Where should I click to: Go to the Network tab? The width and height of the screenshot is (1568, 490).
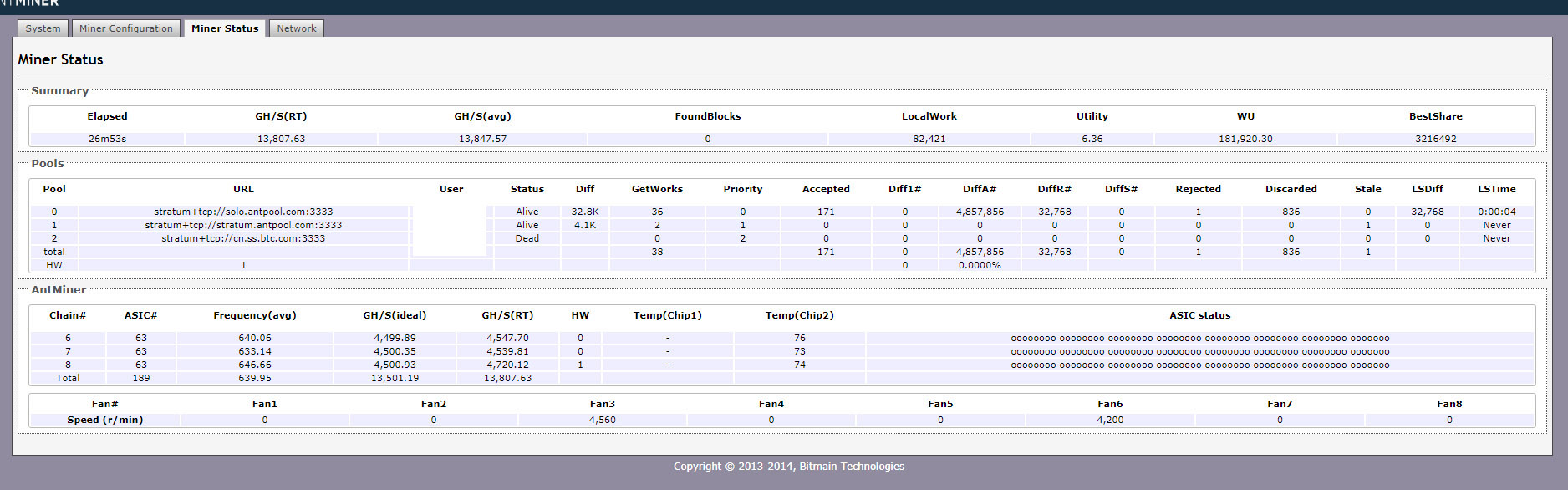297,28
